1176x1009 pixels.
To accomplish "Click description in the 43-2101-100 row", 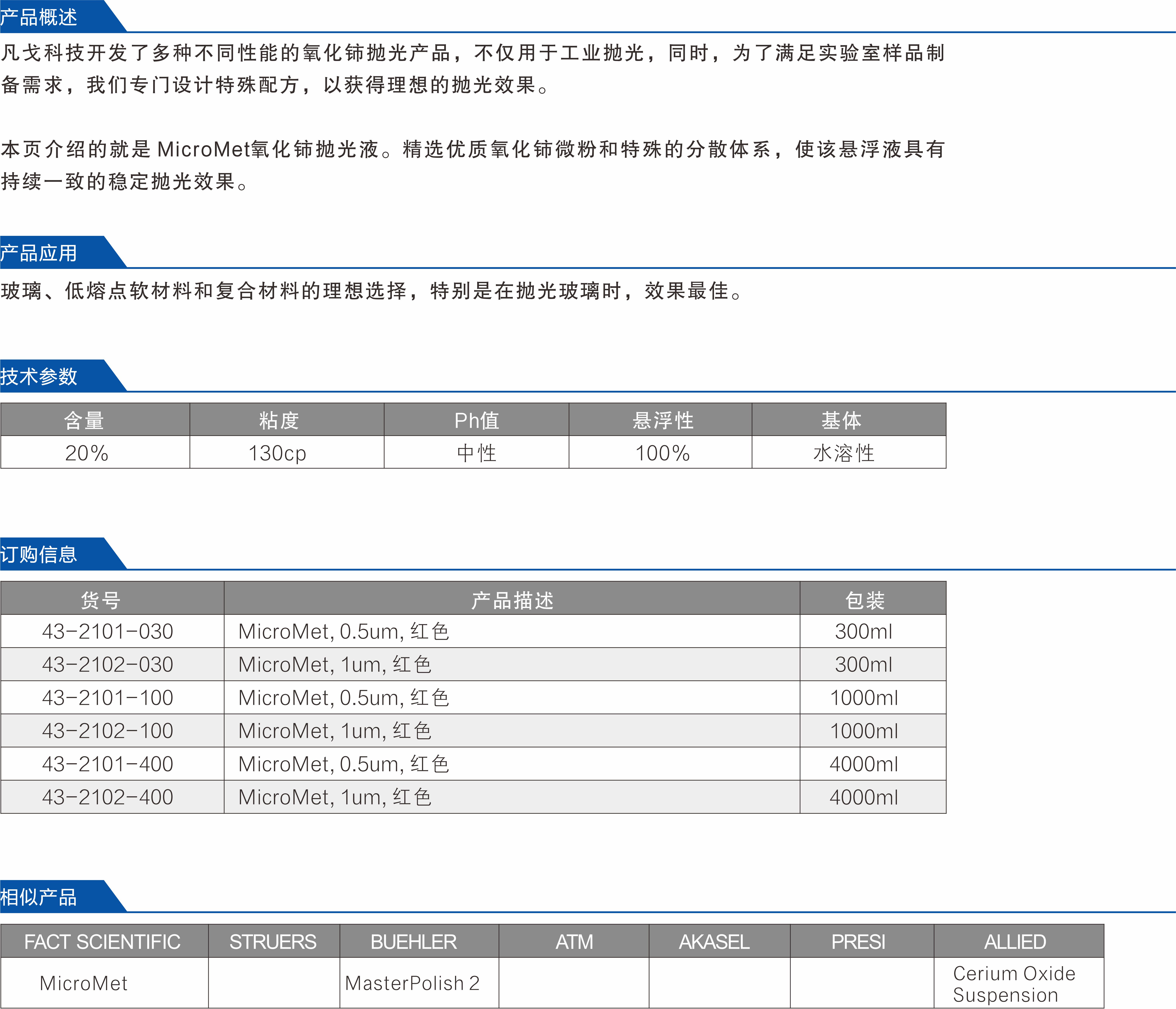I will [x=343, y=698].
